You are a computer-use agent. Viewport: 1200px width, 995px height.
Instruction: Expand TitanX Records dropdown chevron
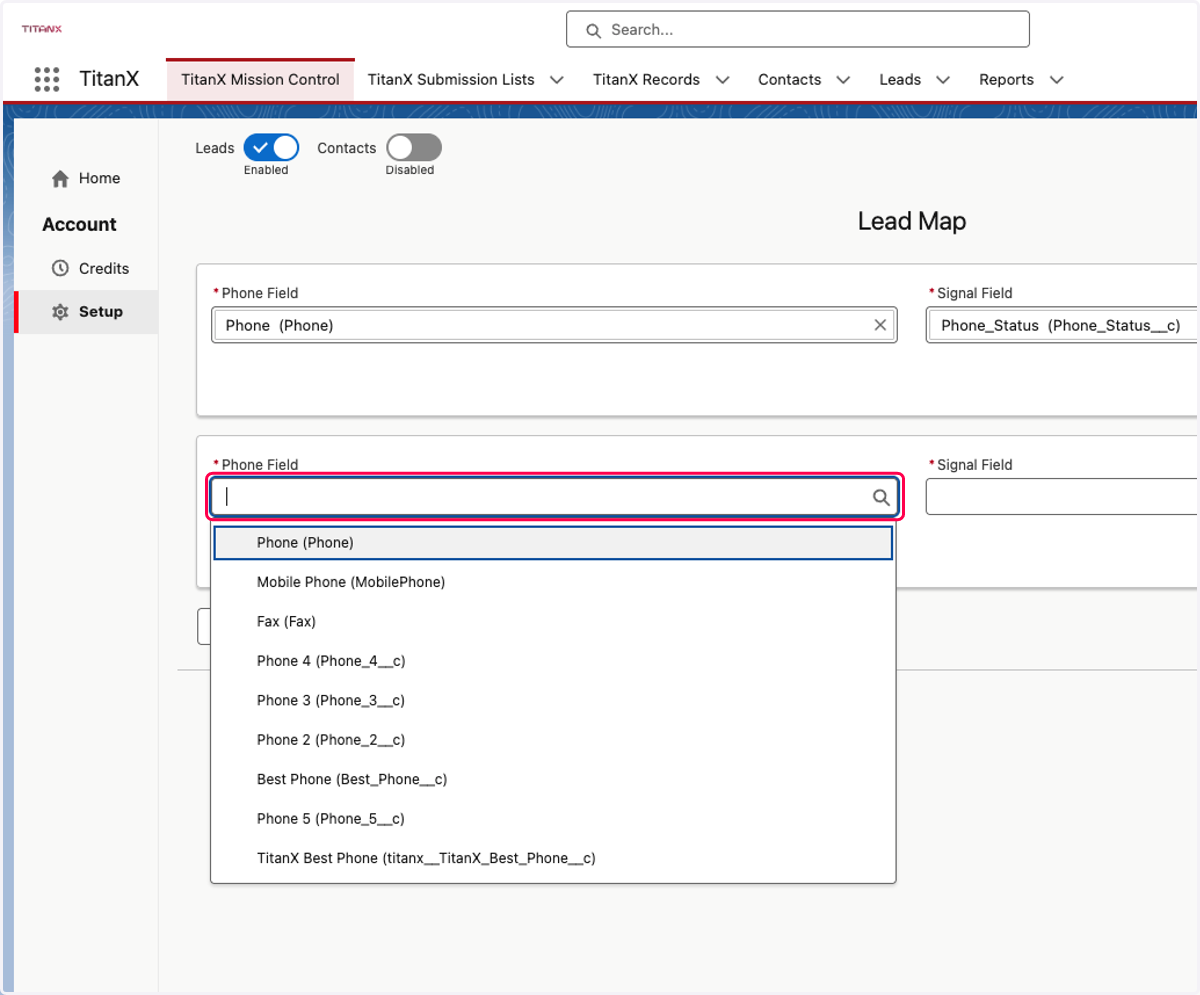[x=723, y=80]
